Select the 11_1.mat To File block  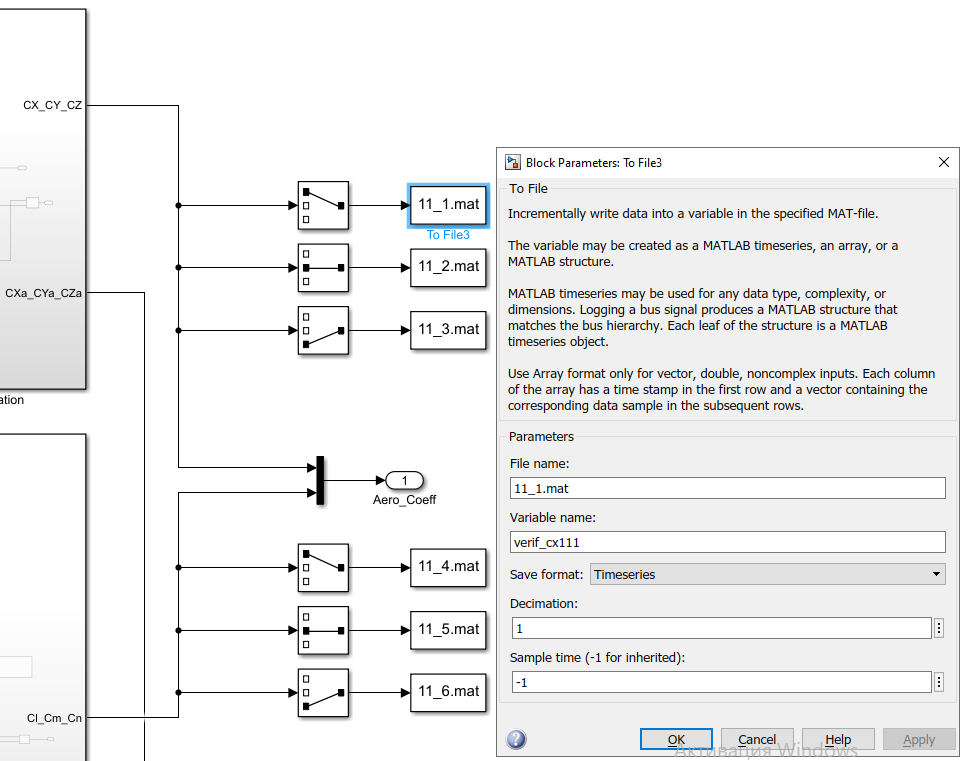[x=448, y=205]
